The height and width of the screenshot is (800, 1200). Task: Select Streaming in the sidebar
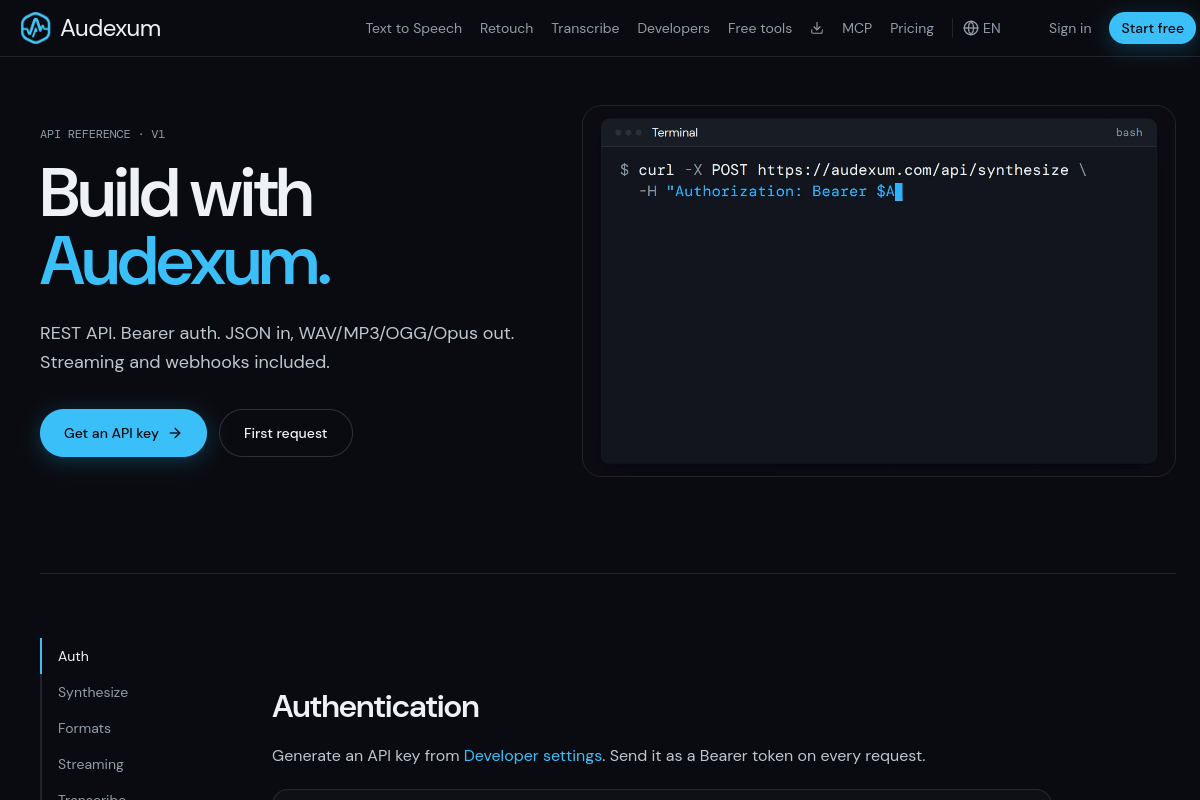pyautogui.click(x=91, y=764)
